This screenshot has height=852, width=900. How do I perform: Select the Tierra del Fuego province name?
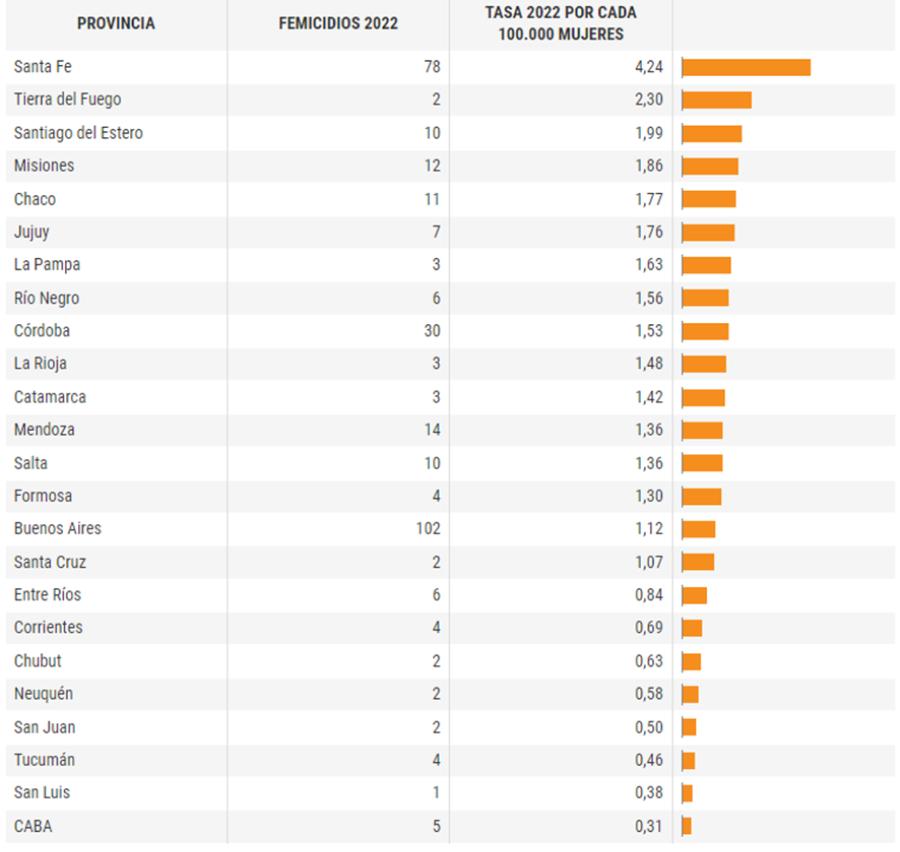click(68, 100)
